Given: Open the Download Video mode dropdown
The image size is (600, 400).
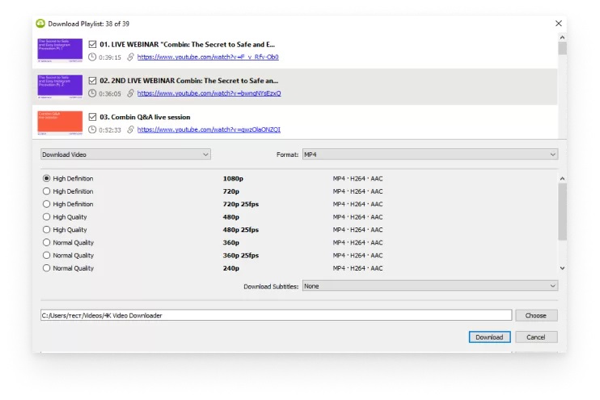Looking at the screenshot, I should point(126,154).
